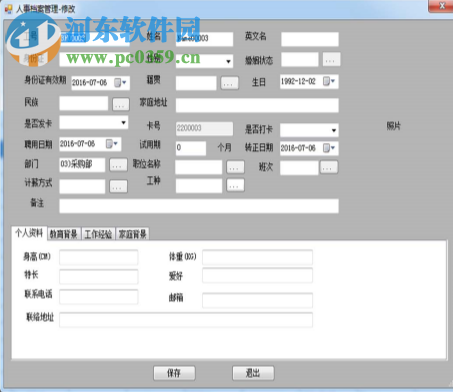
Task: Click the 部门 field showing 采购部
Action: point(82,165)
